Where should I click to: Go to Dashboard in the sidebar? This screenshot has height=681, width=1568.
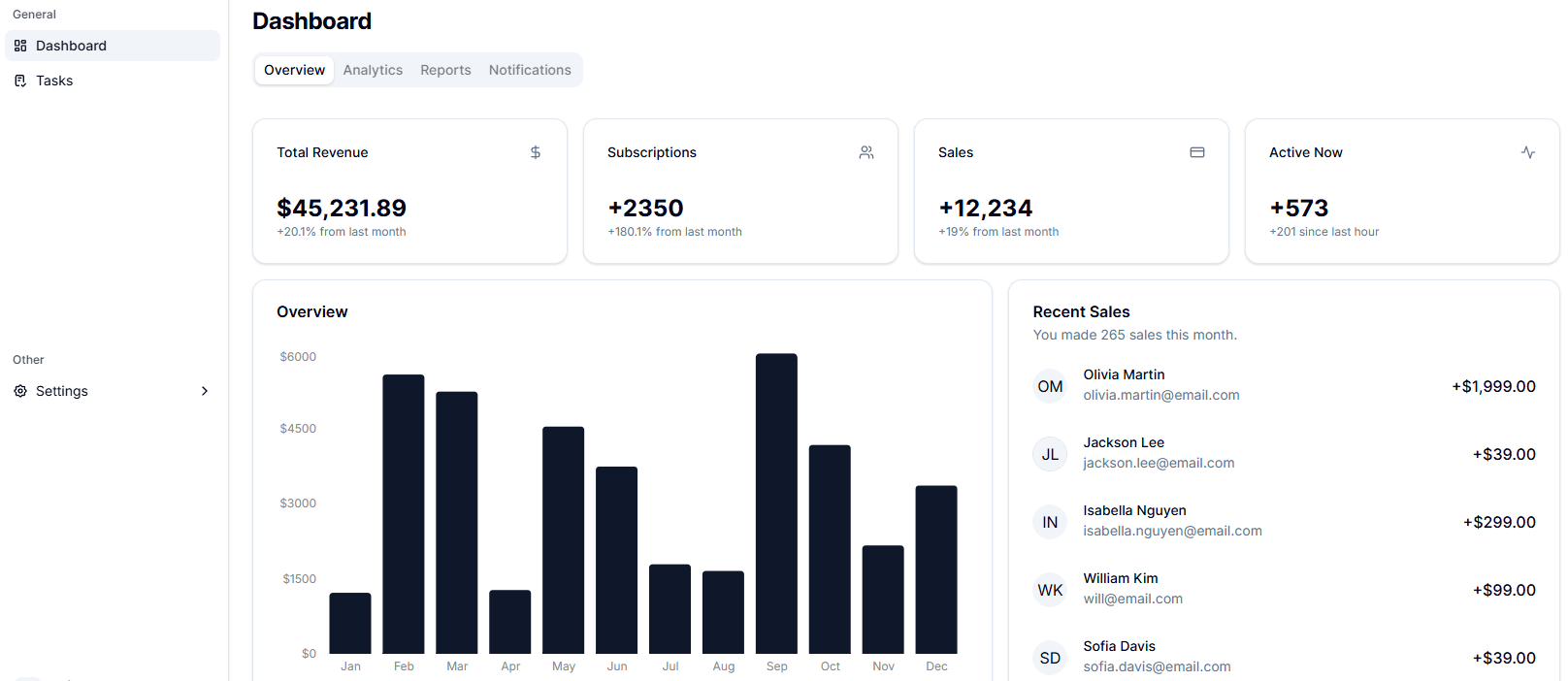click(x=71, y=46)
